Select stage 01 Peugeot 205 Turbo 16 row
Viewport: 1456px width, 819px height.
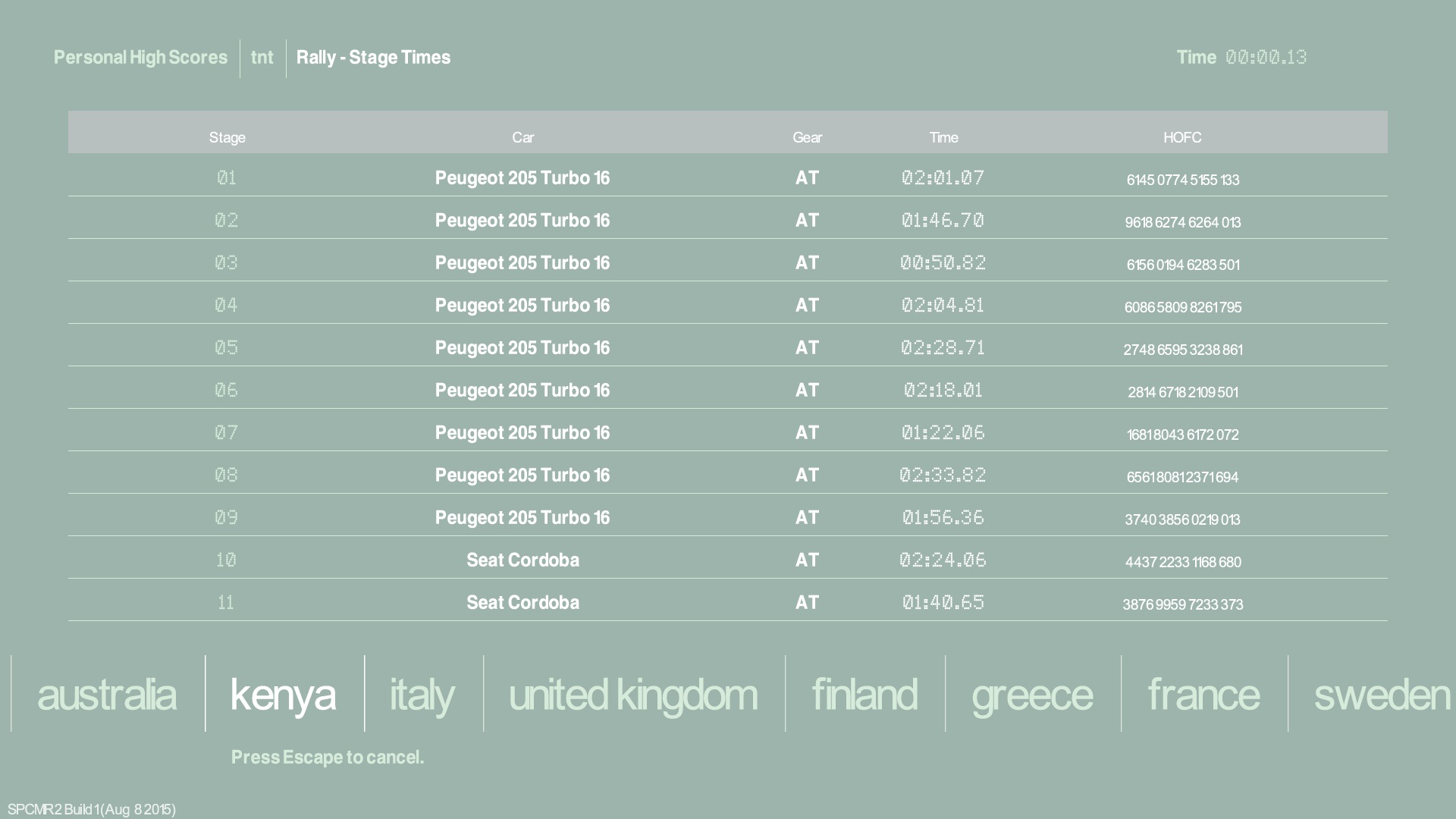point(522,178)
